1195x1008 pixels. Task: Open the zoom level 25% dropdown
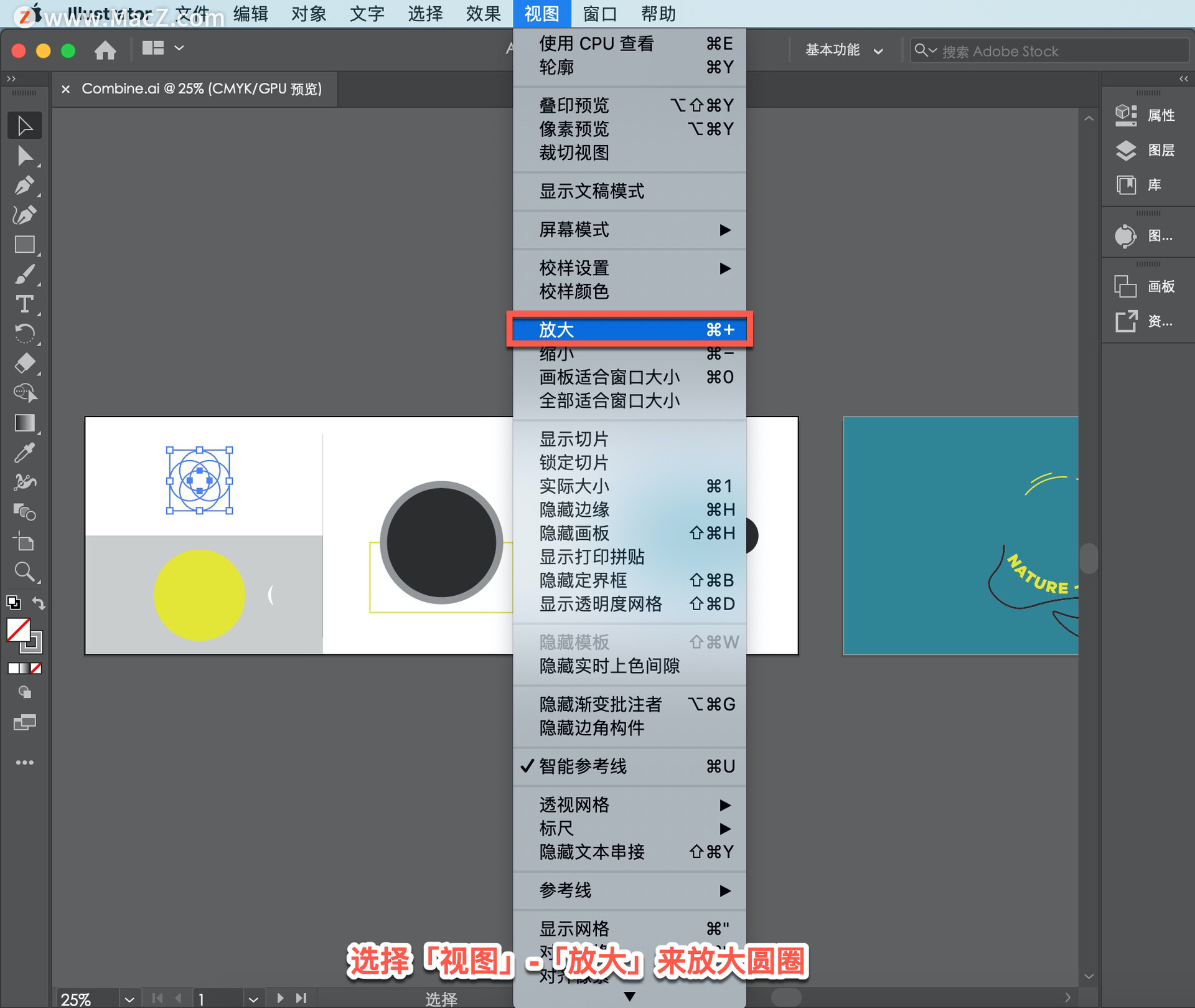pyautogui.click(x=129, y=999)
